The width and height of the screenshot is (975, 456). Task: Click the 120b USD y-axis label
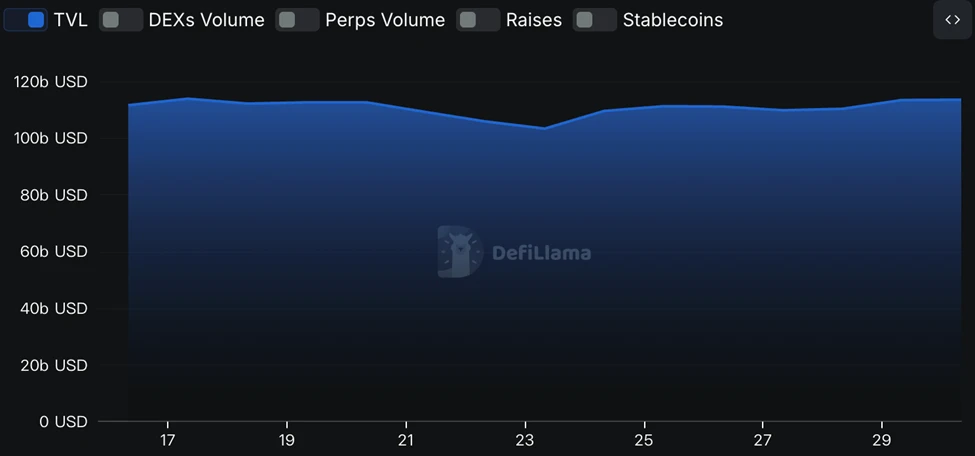pyautogui.click(x=51, y=82)
